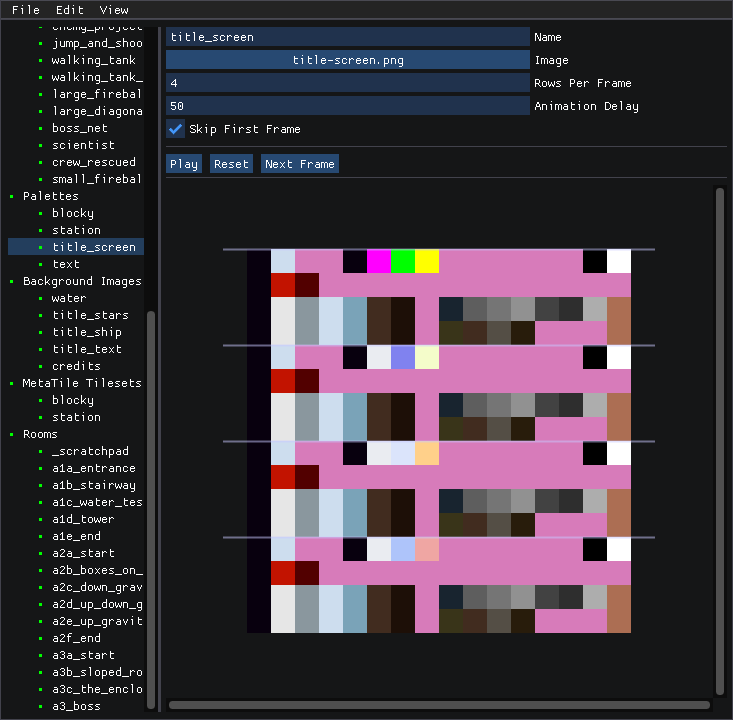
Task: Click the magenta swatch in the first frame
Action: point(379,261)
